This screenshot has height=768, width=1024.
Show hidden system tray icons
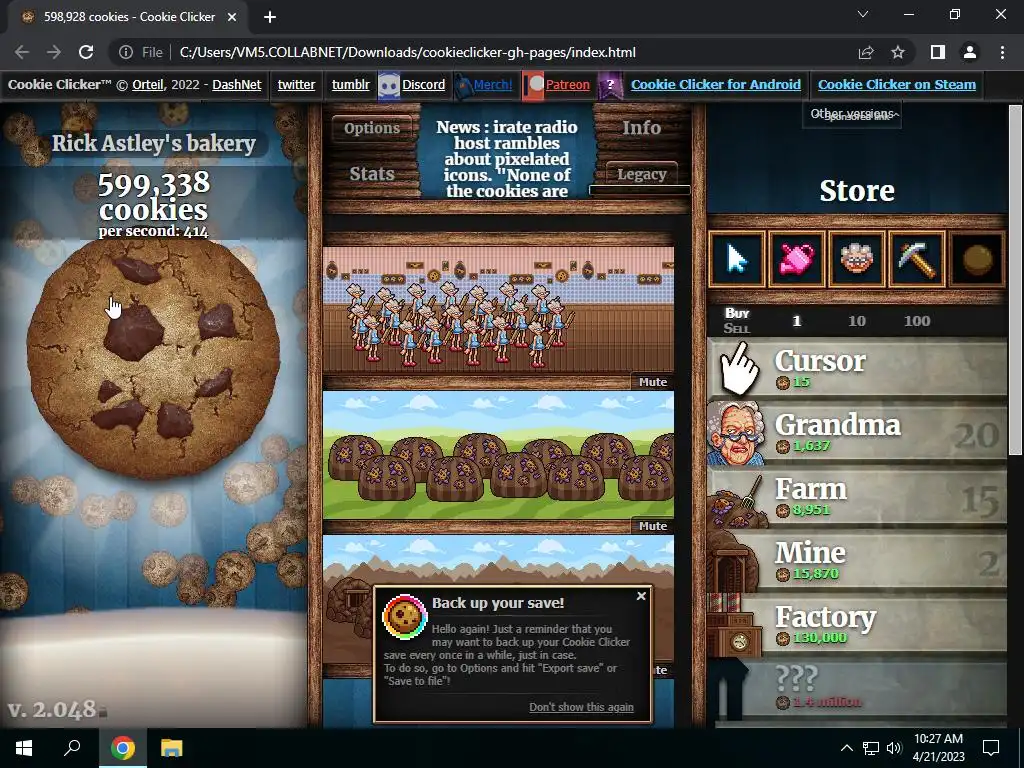846,748
